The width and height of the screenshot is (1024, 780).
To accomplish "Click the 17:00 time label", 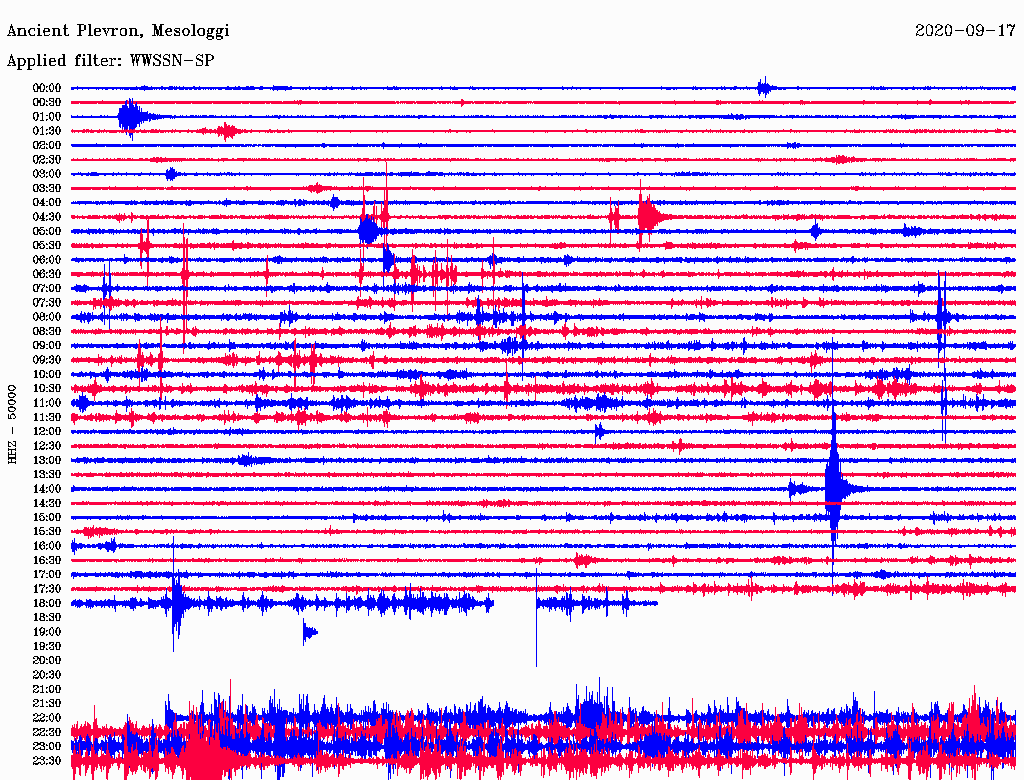I will [x=47, y=575].
